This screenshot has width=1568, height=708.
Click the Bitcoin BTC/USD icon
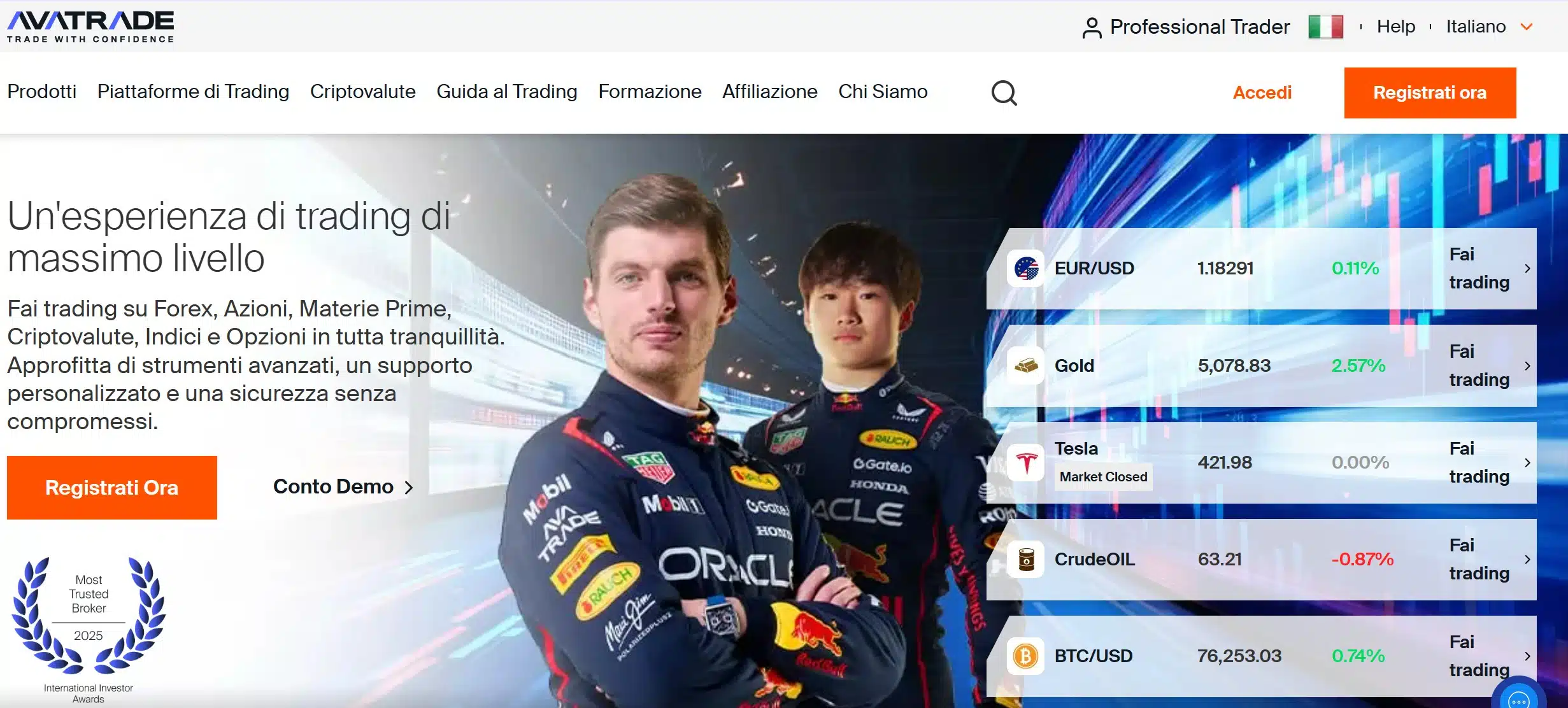(x=1026, y=656)
